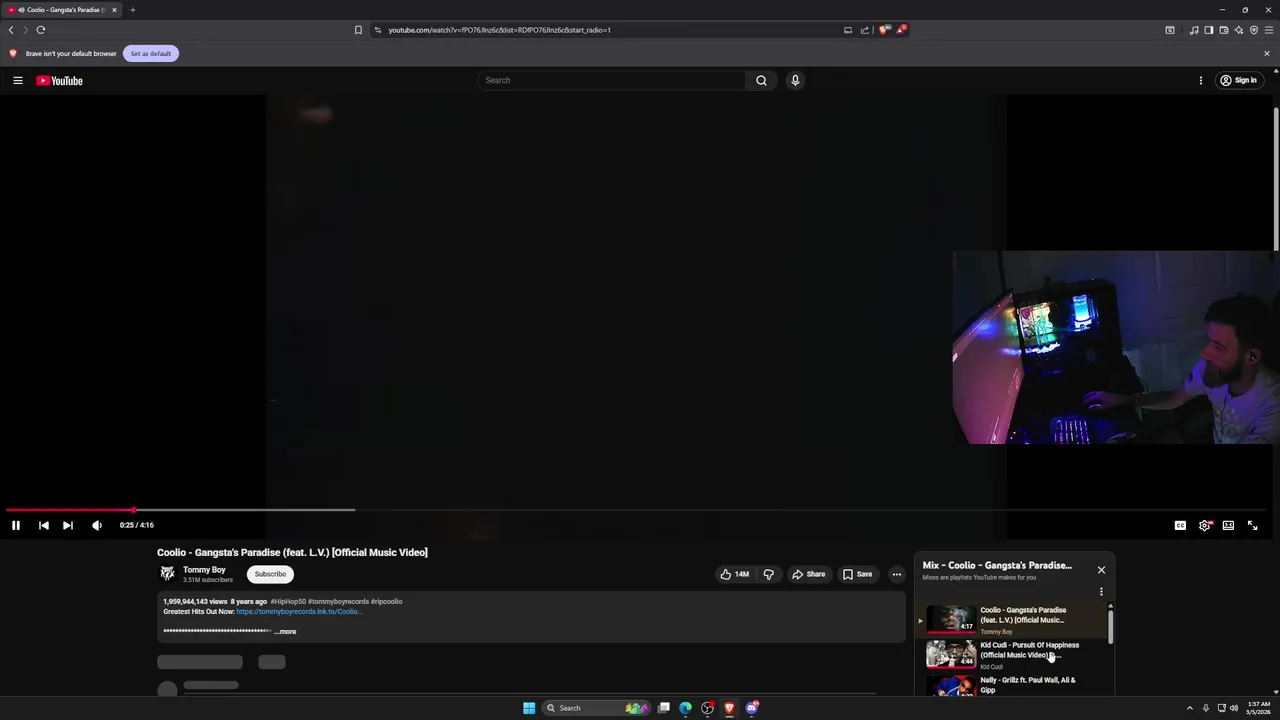The image size is (1280, 720).
Task: Open the tommyboyrecords.lnk.to/Coolio link
Action: [x=298, y=611]
